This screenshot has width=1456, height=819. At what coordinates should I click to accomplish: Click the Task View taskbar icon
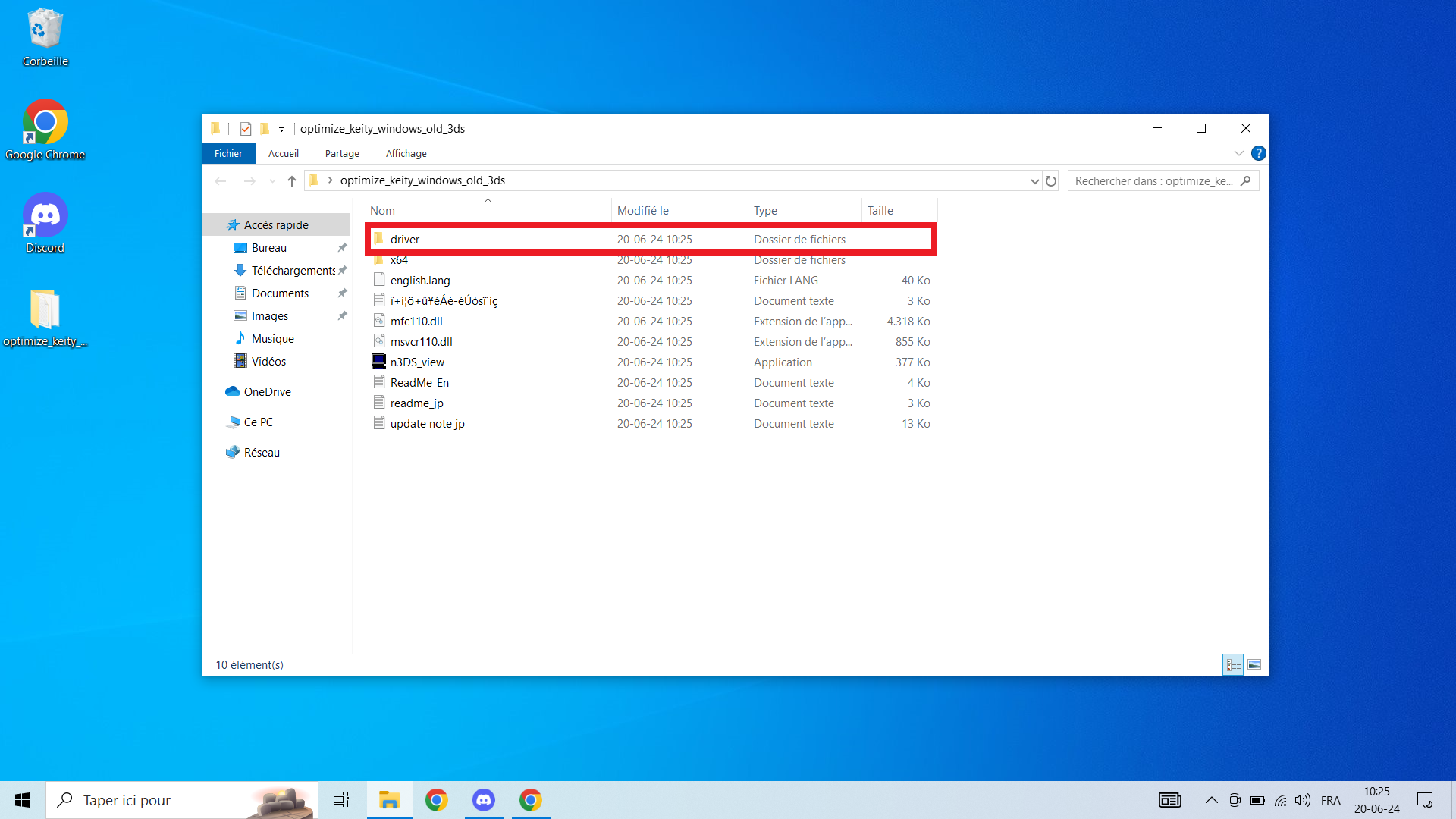coord(341,800)
